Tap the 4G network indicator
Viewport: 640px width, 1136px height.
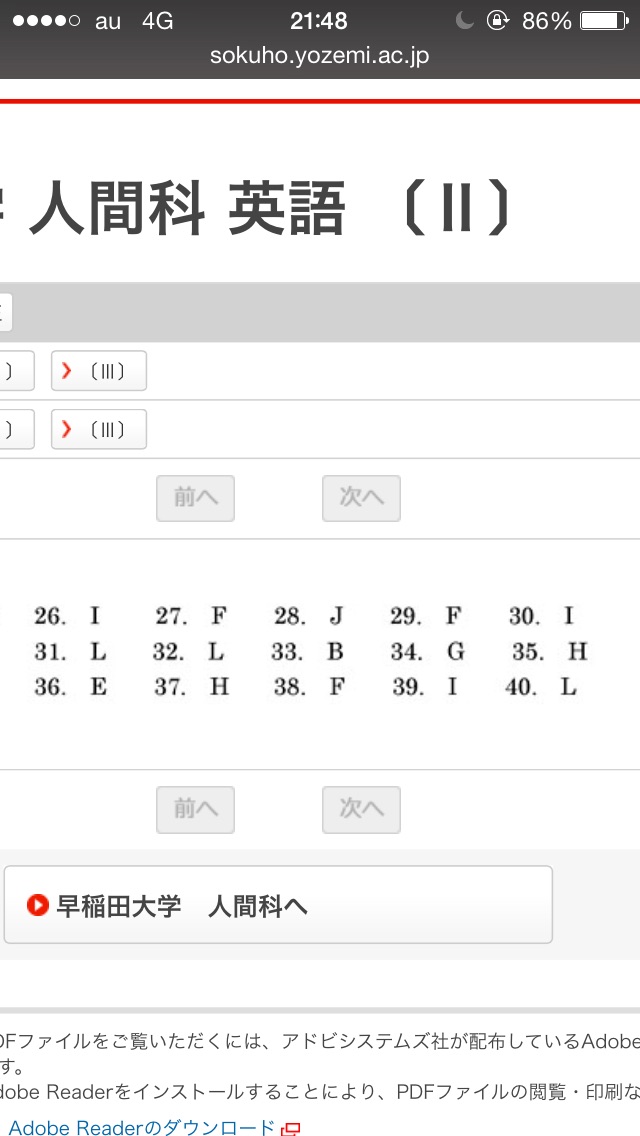coord(158,21)
